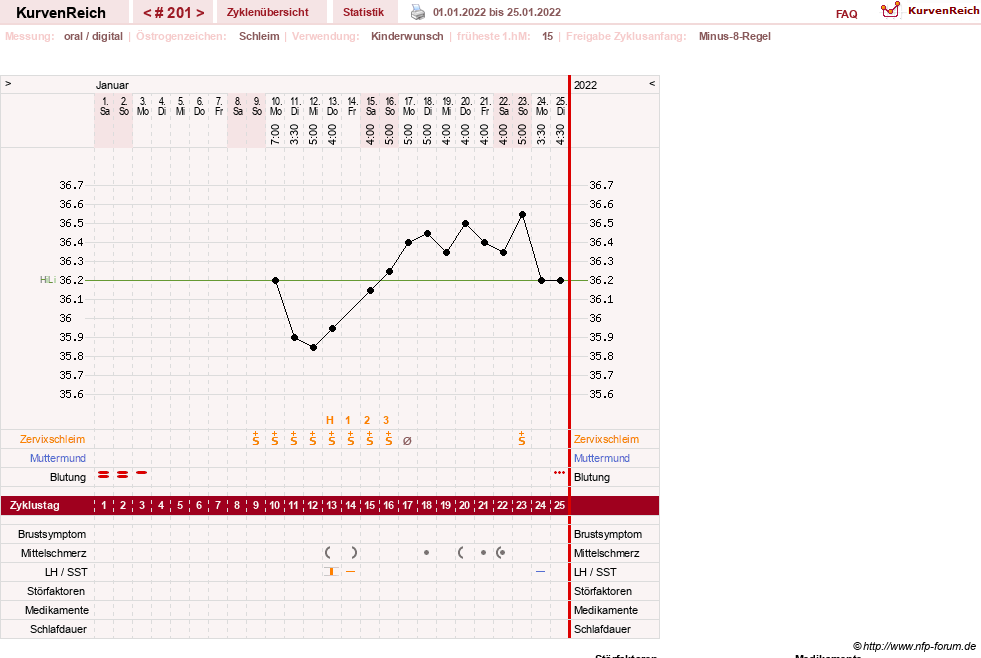
Task: Click the KurvenReich crown logo icon
Action: 890,10
